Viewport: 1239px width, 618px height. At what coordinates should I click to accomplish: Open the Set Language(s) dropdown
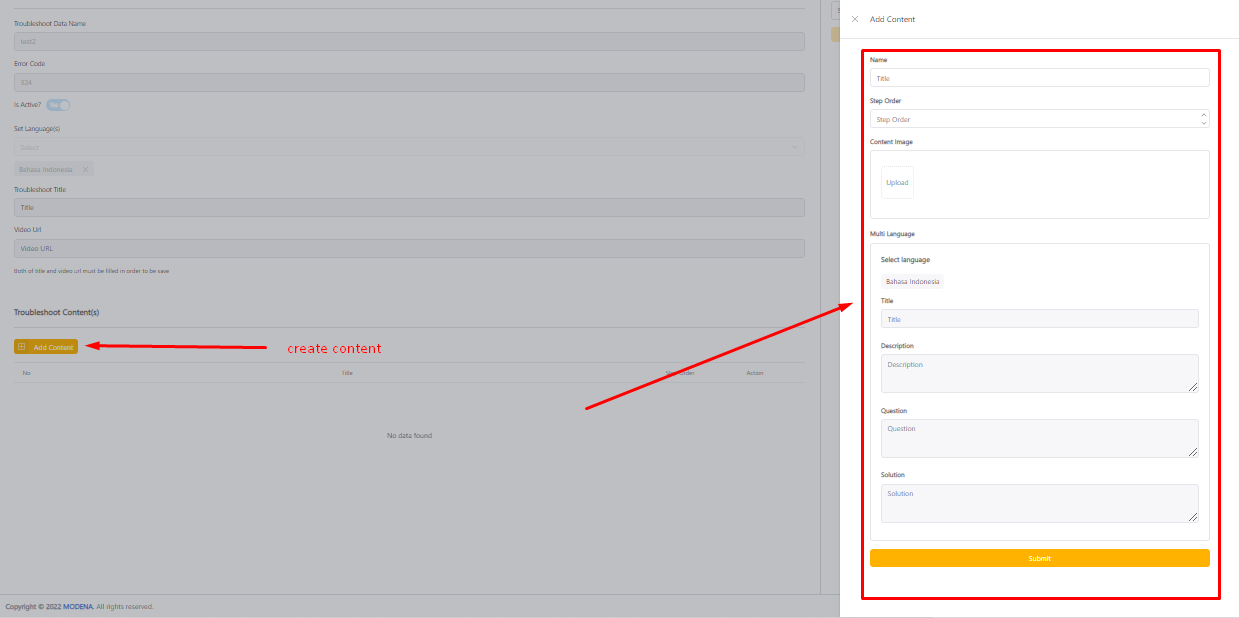click(x=400, y=147)
